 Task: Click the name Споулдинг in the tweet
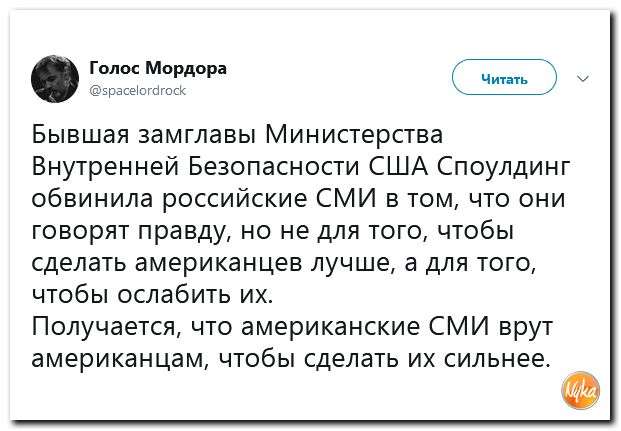click(x=503, y=166)
